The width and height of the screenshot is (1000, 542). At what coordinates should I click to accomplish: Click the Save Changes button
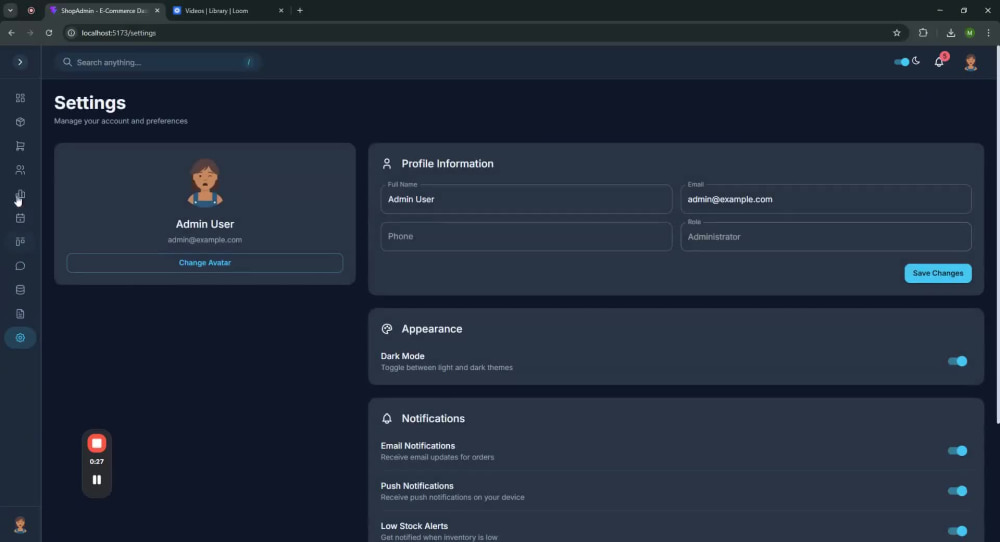pyautogui.click(x=938, y=273)
